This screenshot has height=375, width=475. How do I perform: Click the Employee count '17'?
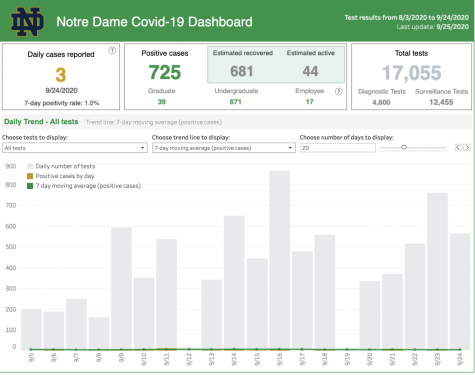309,102
